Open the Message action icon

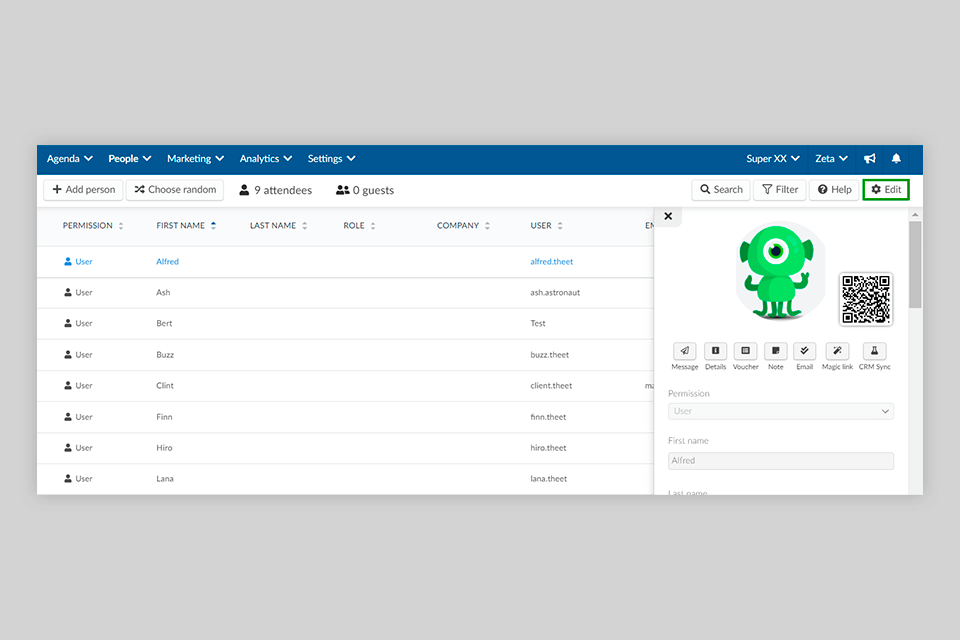coord(684,351)
